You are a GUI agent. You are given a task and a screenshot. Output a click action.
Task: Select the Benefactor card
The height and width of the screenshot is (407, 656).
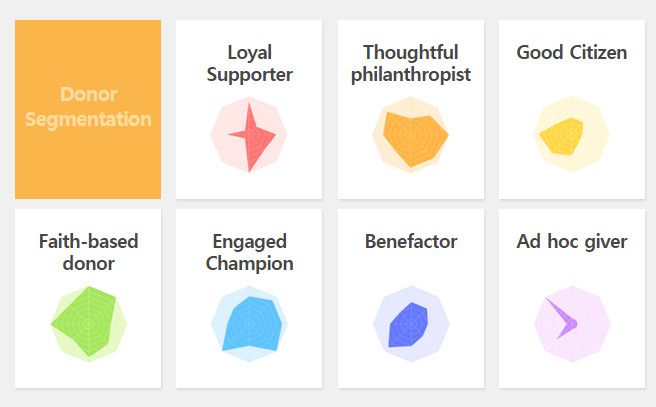[411, 299]
